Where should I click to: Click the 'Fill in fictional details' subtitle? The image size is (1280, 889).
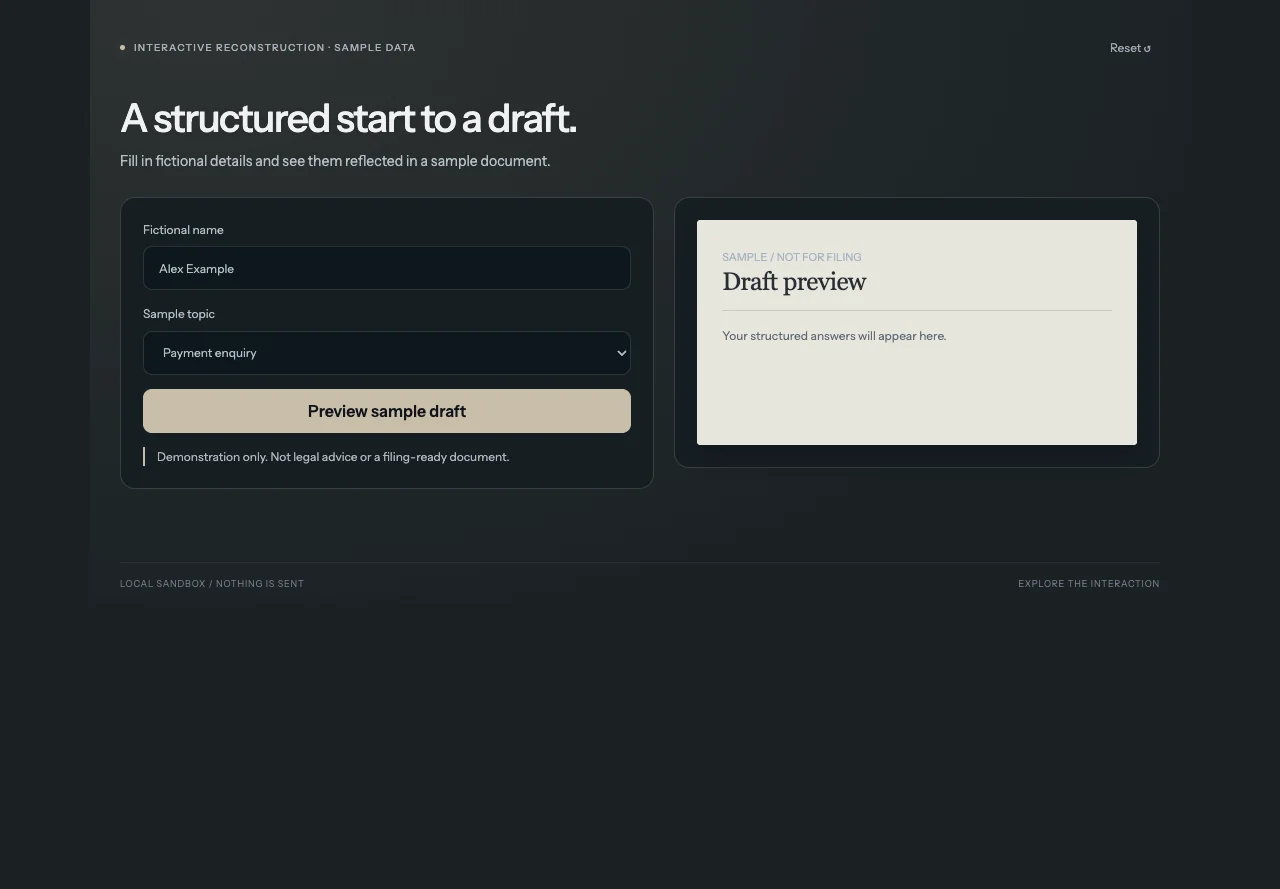[x=335, y=161]
